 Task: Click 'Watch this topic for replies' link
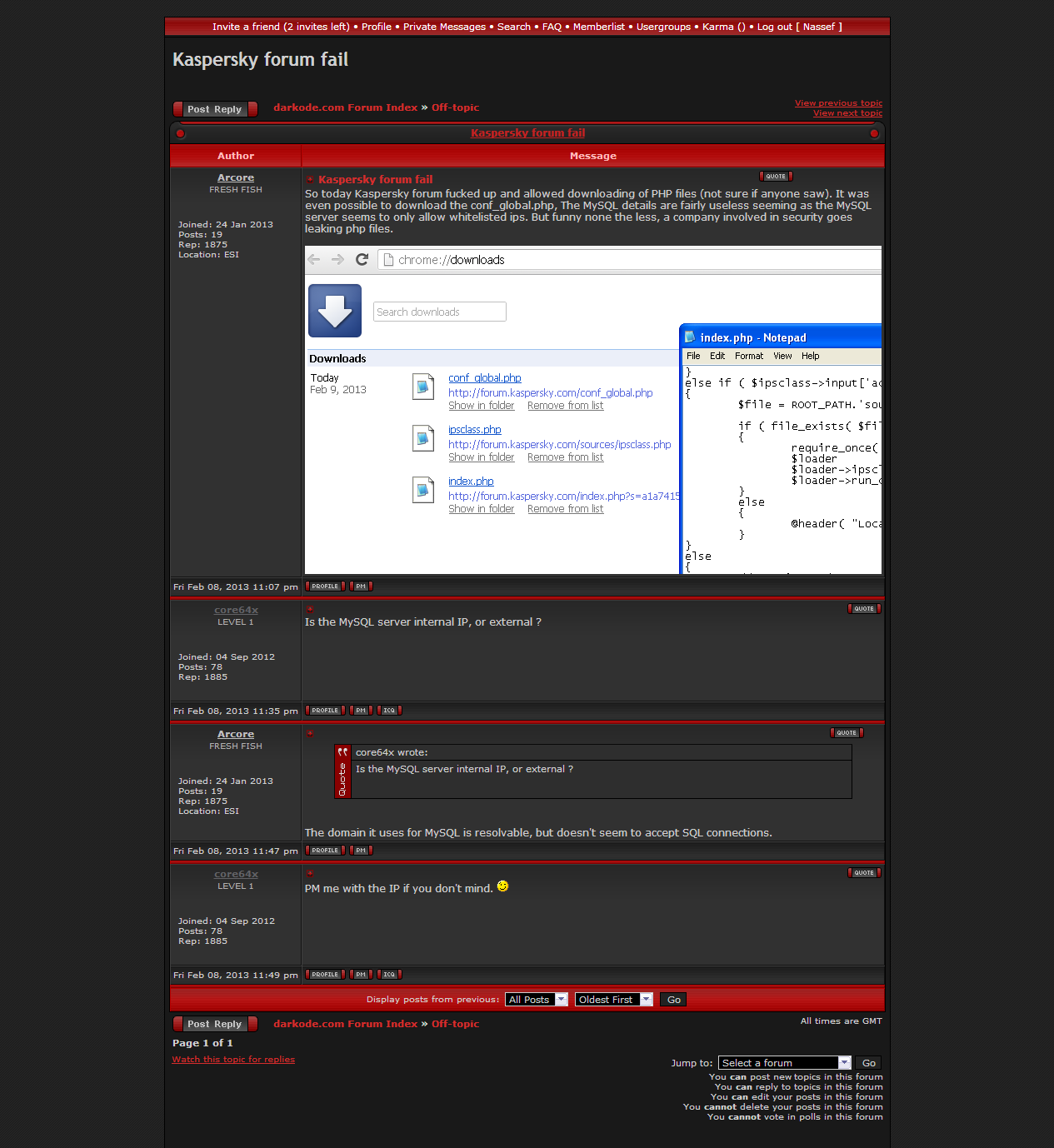233,1060
